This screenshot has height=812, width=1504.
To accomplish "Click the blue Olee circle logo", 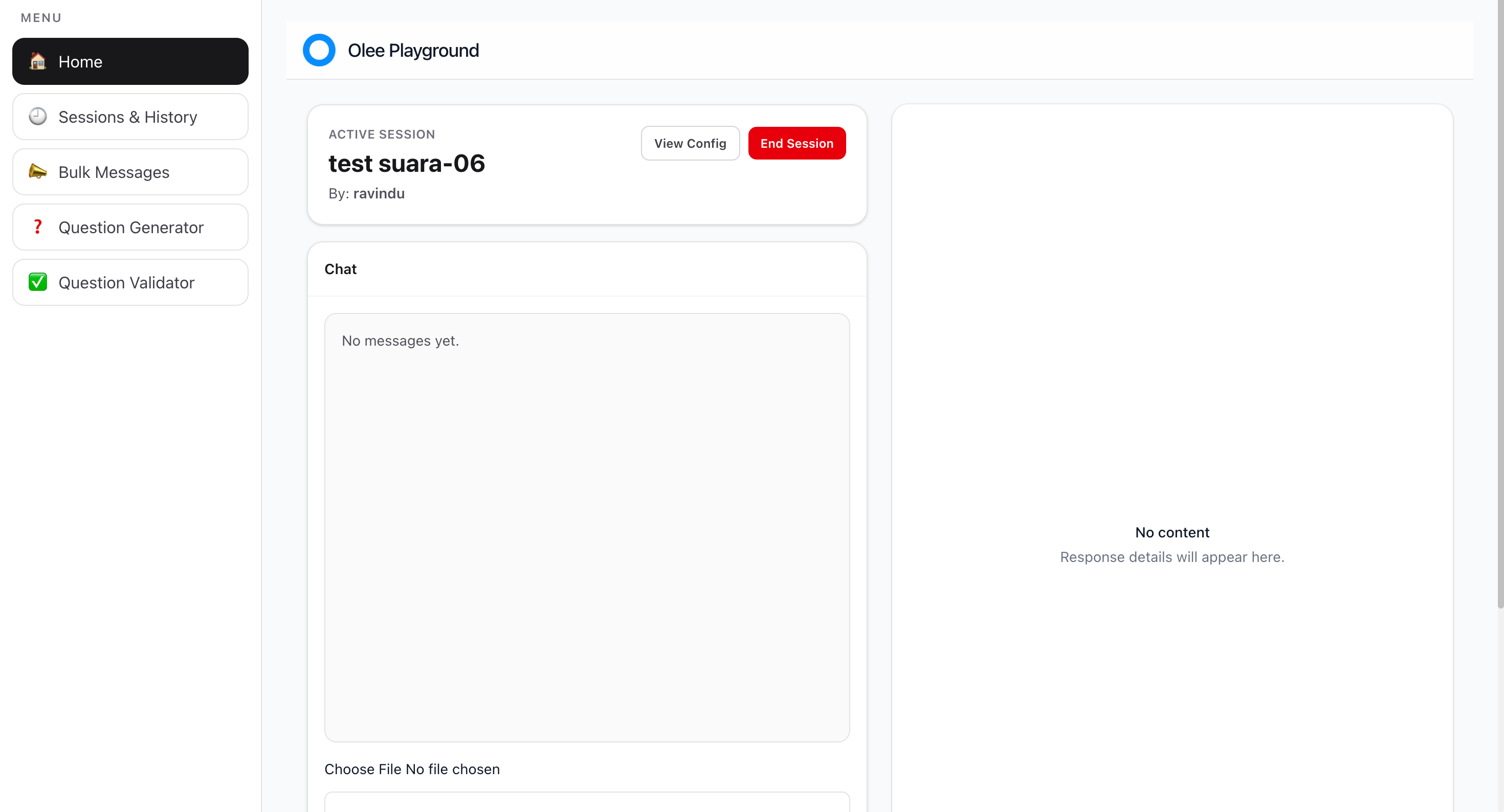I will point(319,50).
